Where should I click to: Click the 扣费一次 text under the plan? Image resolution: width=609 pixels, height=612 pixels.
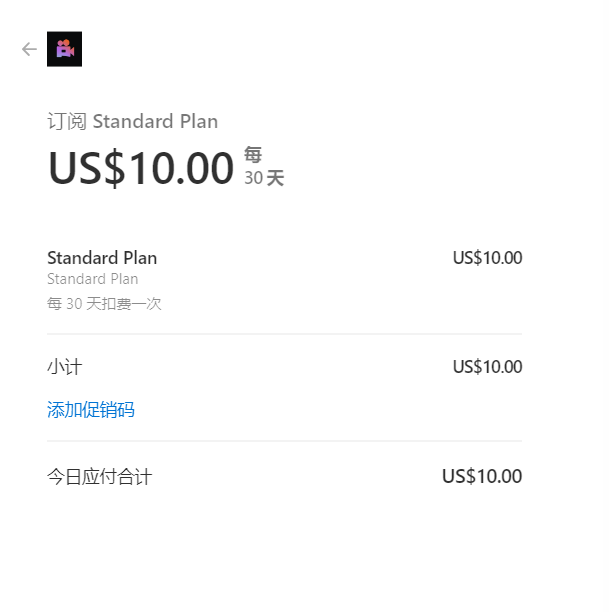click(x=133, y=304)
